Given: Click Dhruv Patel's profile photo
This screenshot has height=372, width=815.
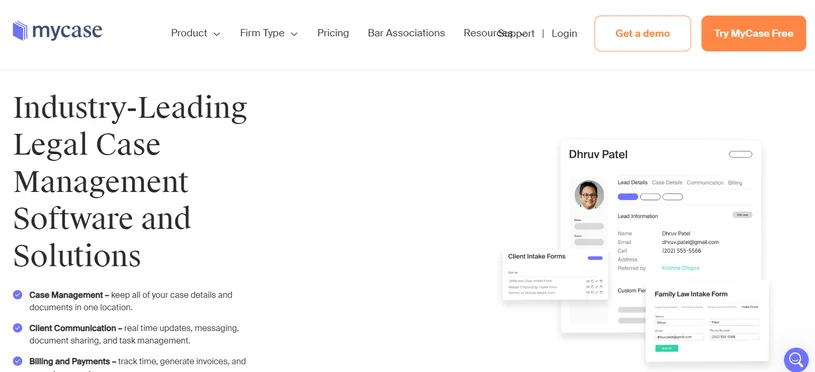Looking at the screenshot, I should pos(589,195).
